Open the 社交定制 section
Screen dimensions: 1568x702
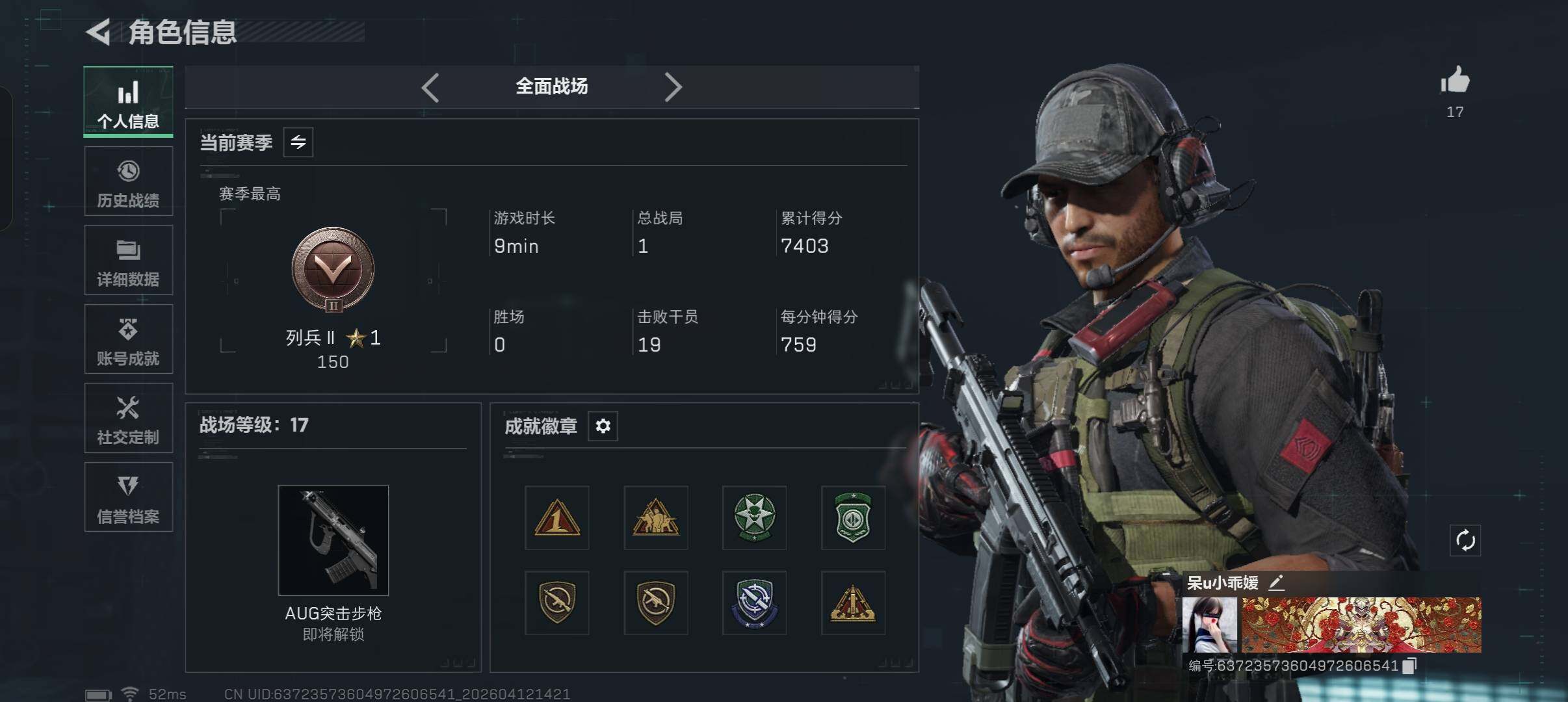pos(129,418)
